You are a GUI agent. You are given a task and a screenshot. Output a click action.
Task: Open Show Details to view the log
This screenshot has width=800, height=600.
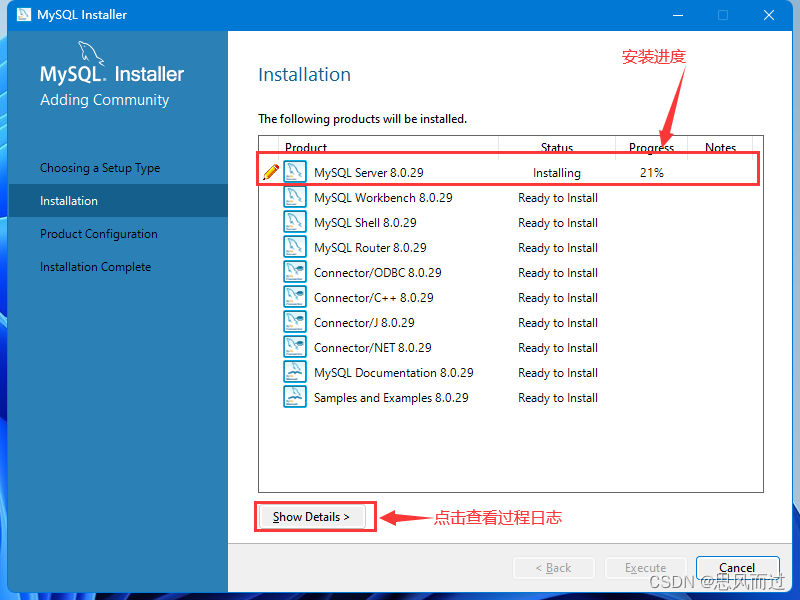[311, 517]
